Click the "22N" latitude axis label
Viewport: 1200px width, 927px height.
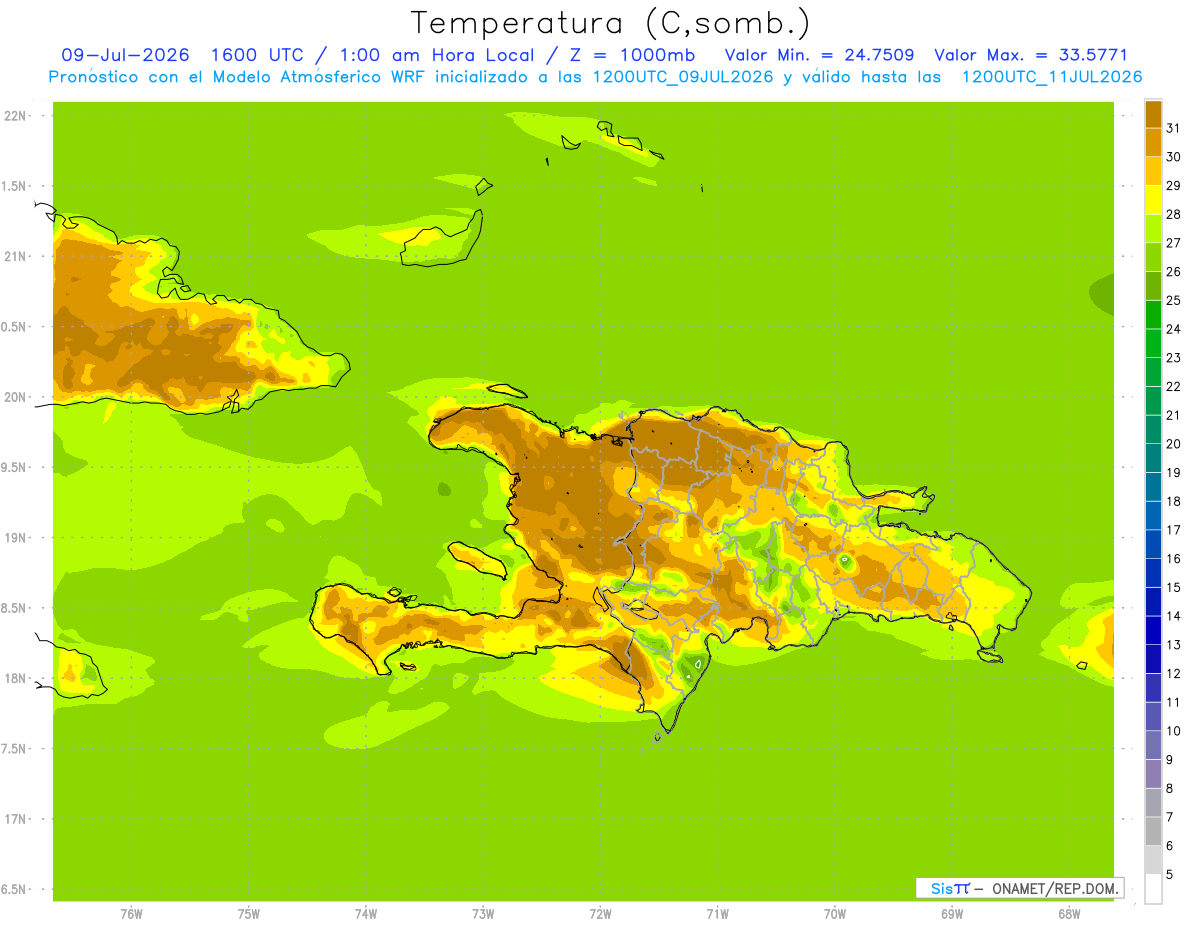14,116
